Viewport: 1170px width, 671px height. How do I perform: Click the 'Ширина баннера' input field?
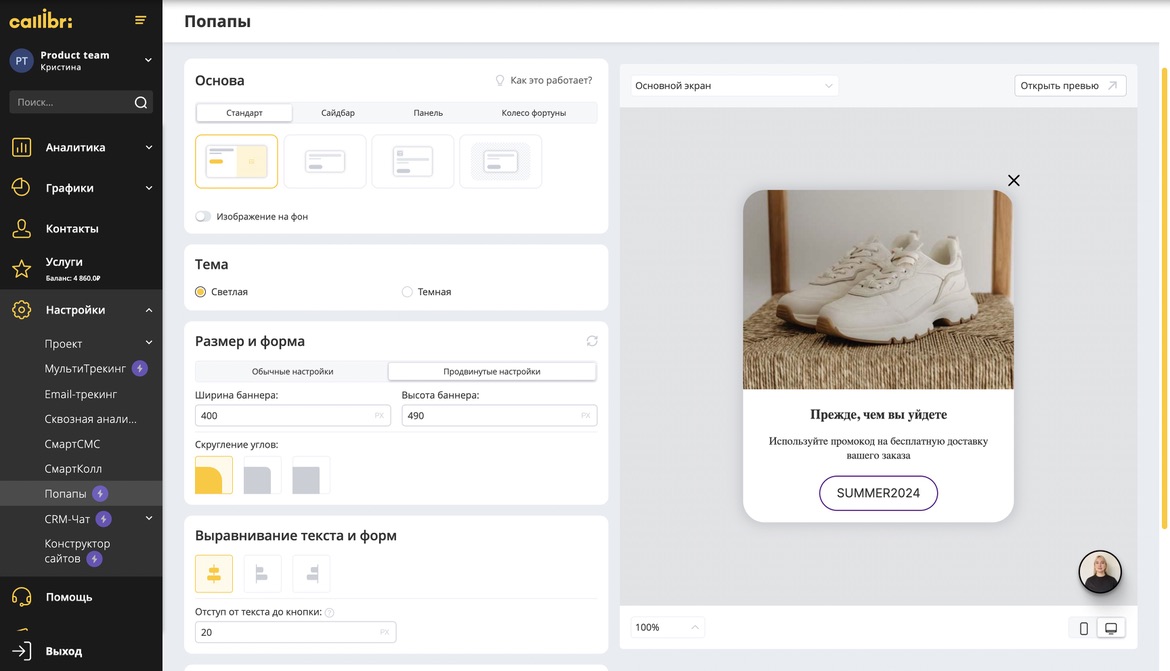pyautogui.click(x=284, y=415)
